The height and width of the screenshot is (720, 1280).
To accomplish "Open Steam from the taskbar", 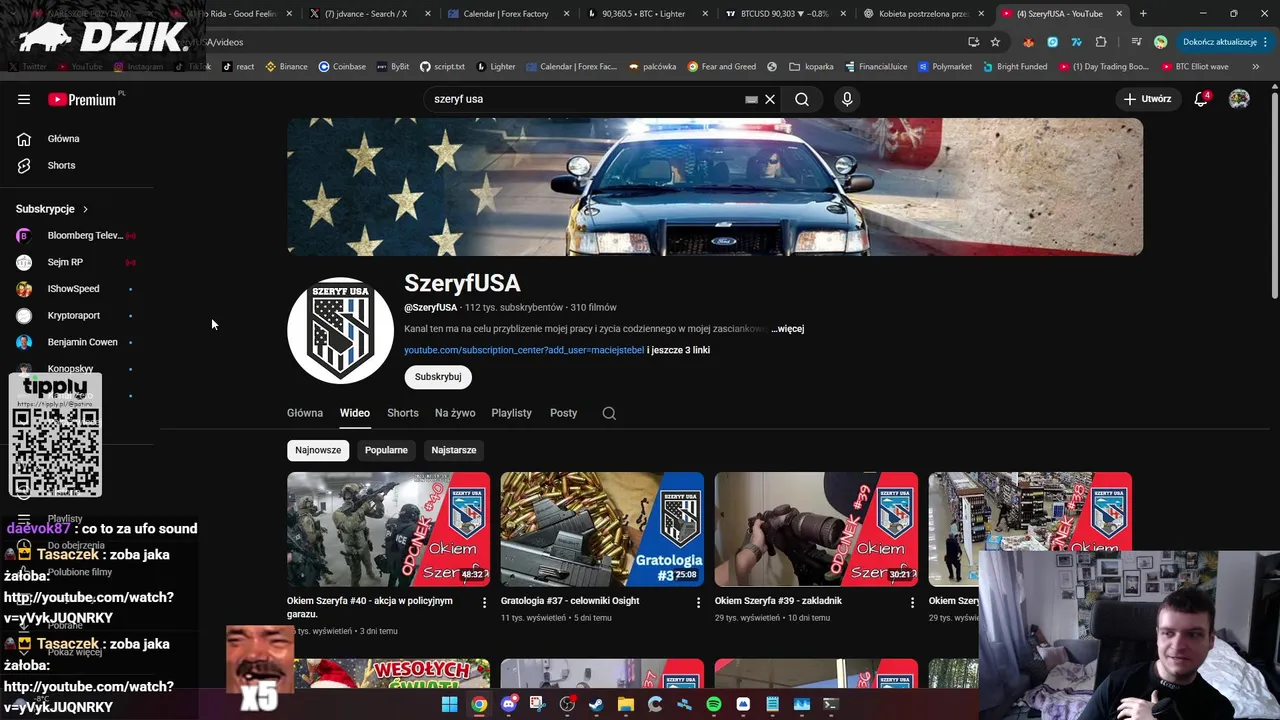I will coord(596,704).
